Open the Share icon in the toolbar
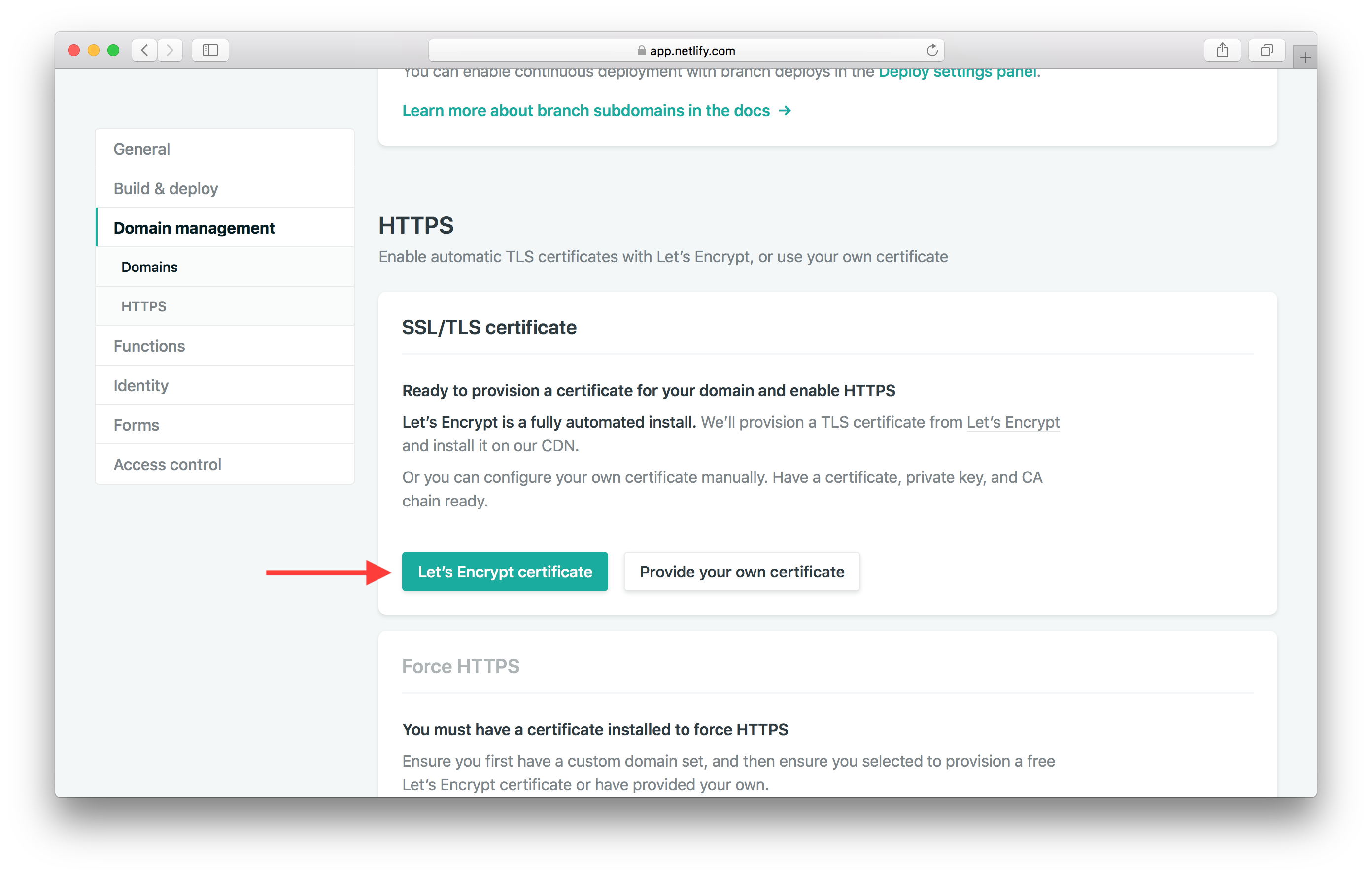The width and height of the screenshot is (1372, 876). [1222, 50]
